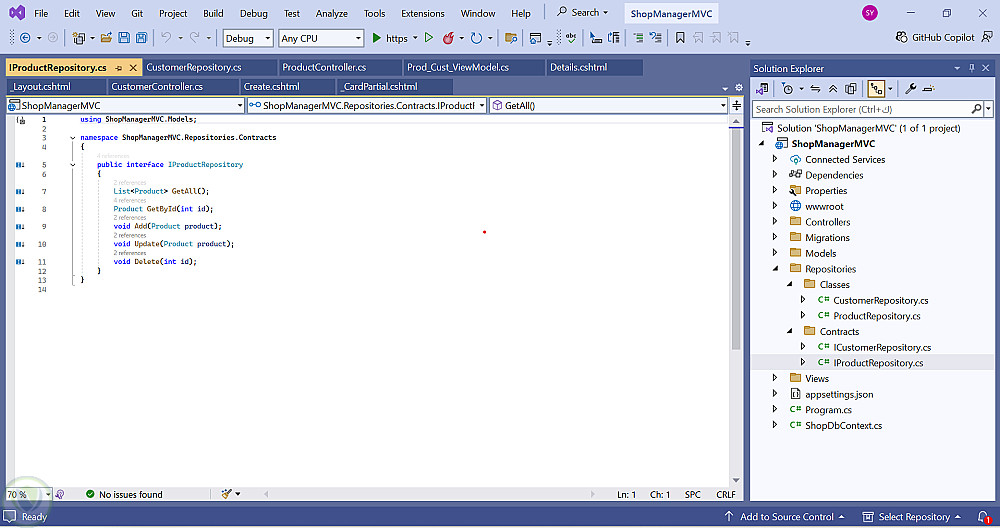1000x528 pixels.
Task: Click the Search Solution Explorer input field
Action: click(x=867, y=109)
